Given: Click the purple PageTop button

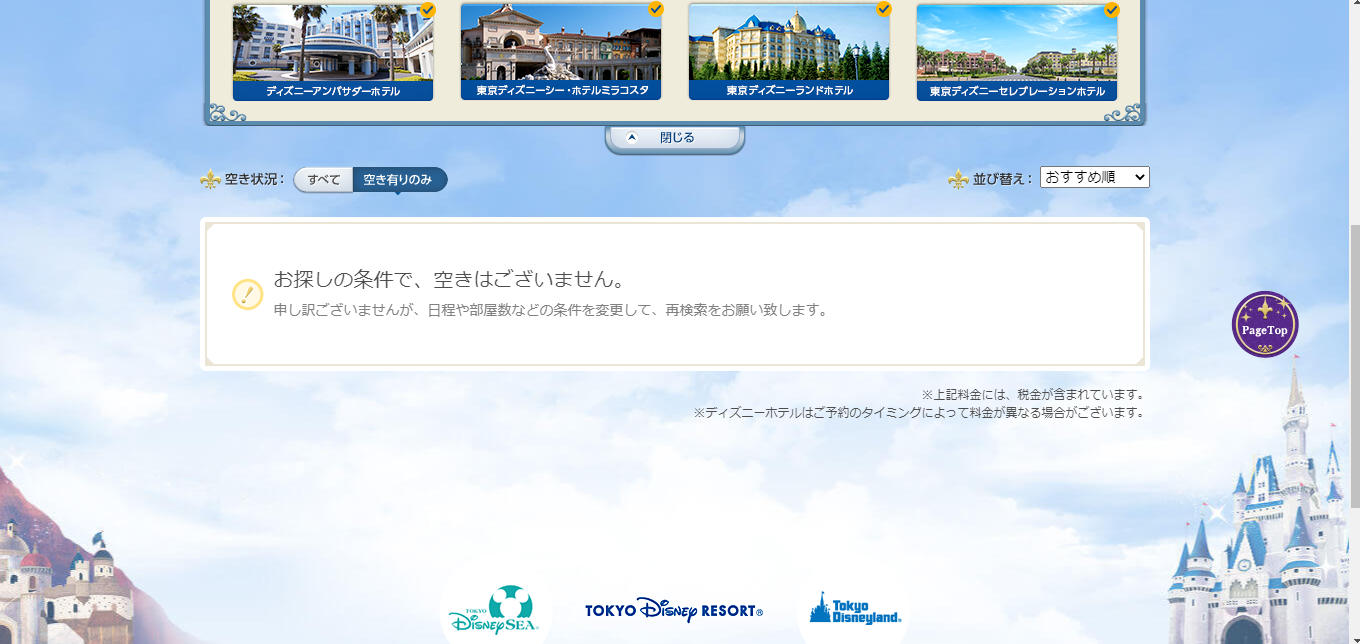Looking at the screenshot, I should pyautogui.click(x=1265, y=325).
